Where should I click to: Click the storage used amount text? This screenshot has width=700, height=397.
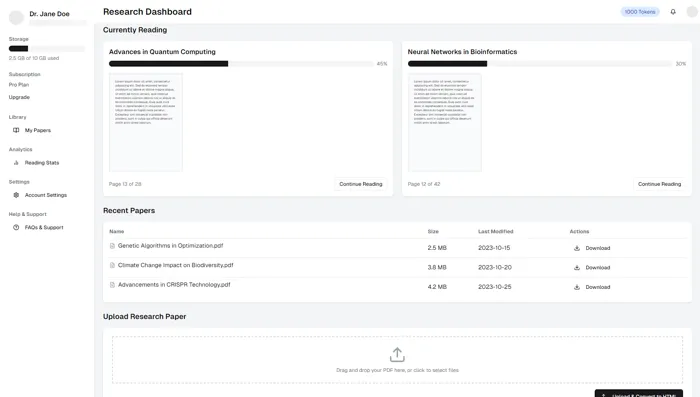34,59
